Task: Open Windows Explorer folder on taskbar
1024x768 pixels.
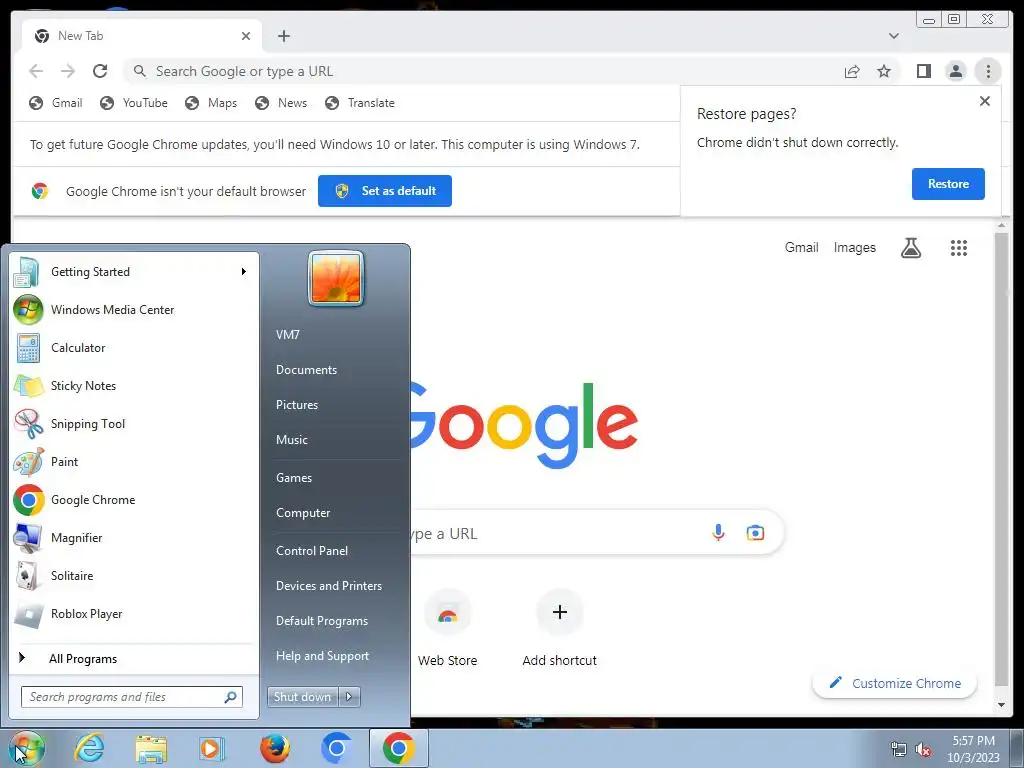Action: coord(151,748)
